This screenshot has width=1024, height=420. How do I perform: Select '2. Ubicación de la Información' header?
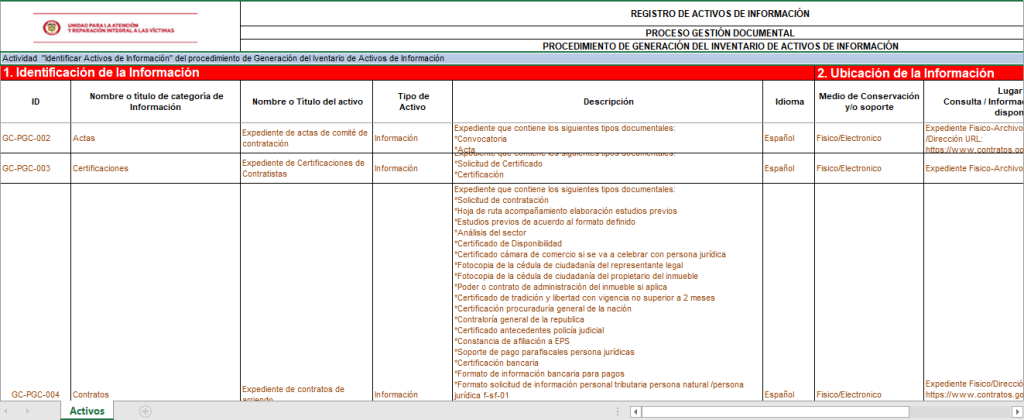[x=919, y=73]
